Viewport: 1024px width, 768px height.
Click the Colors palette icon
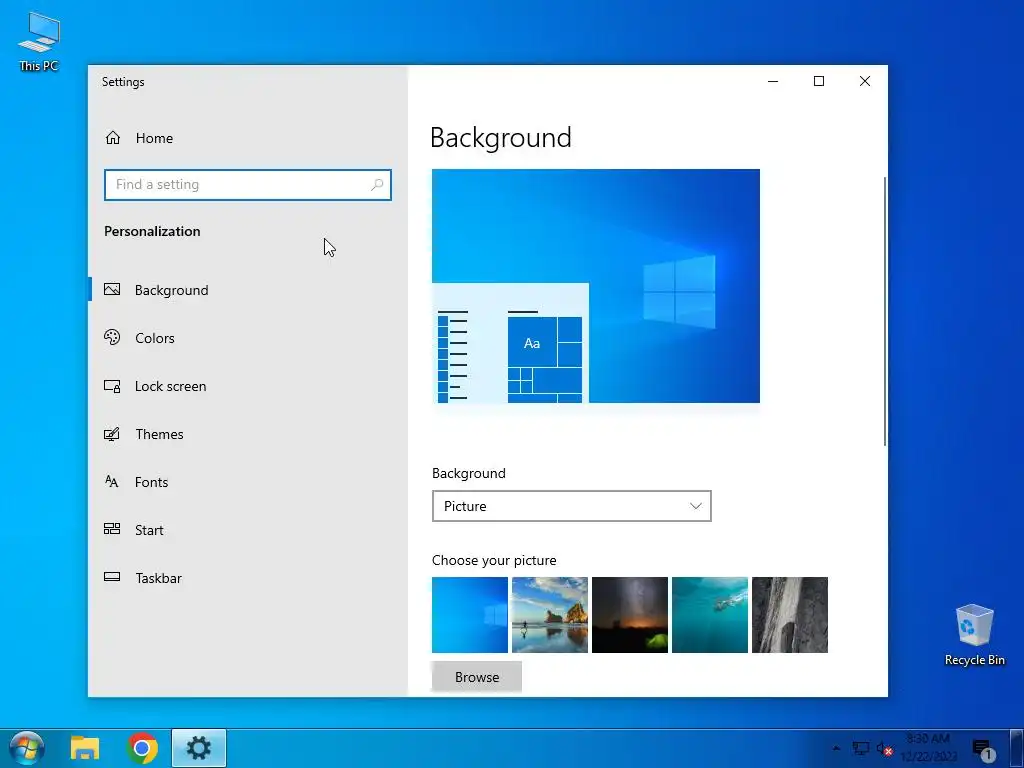[x=112, y=337]
